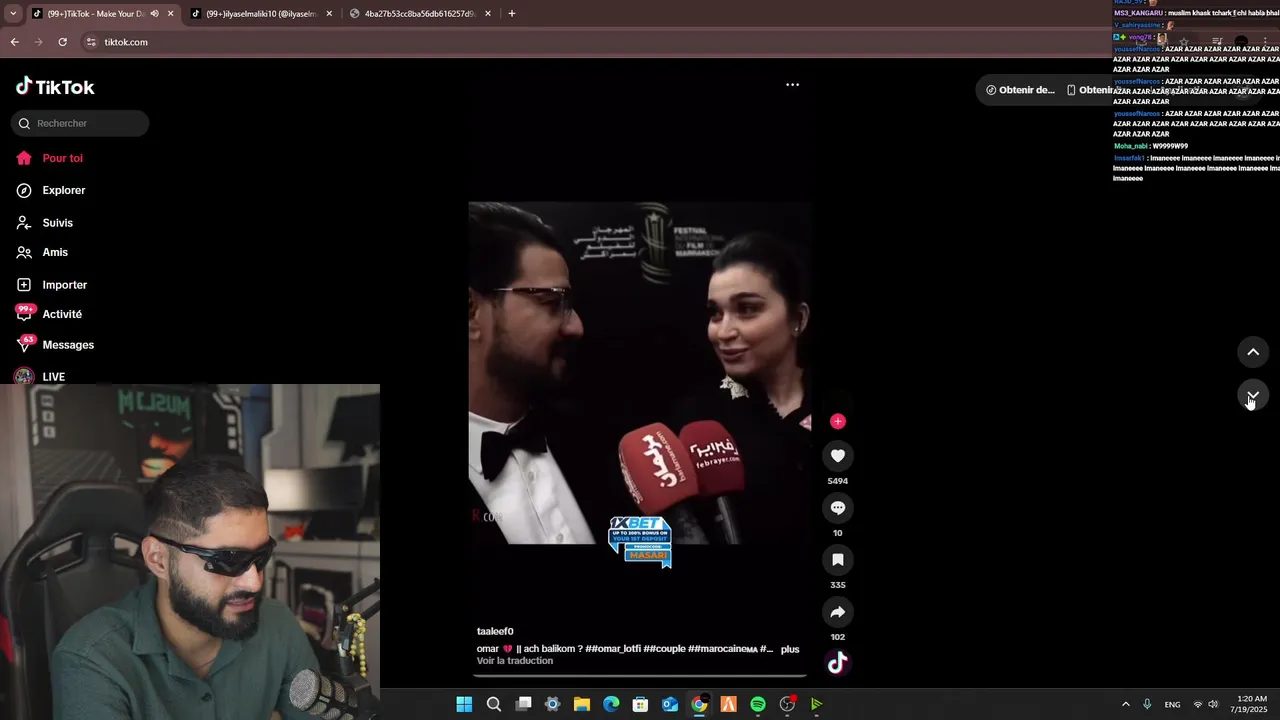Open OBS Studio taskbar icon
Viewport: 1280px width, 720px height.
[x=787, y=704]
